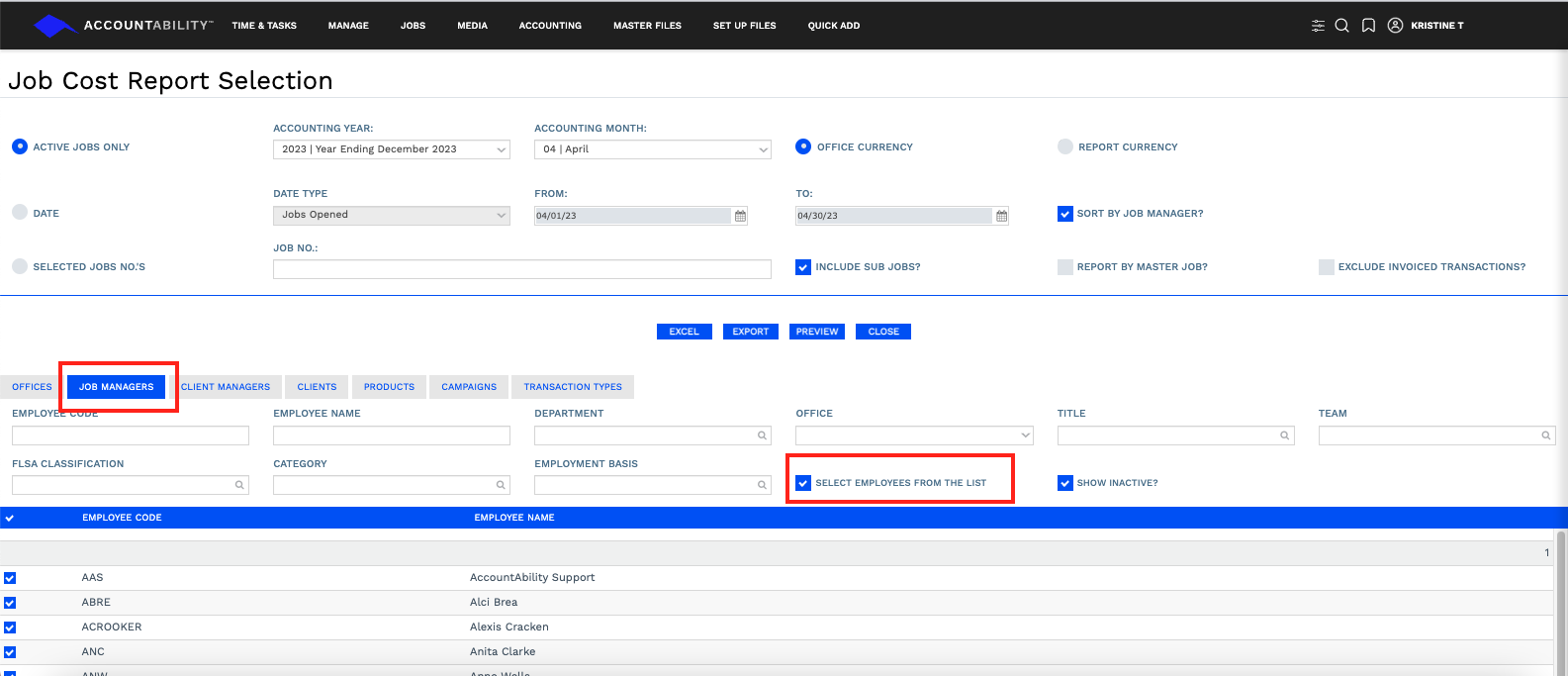Toggle the Sort by Job Manager checkbox
The image size is (1568, 676).
tap(1065, 214)
